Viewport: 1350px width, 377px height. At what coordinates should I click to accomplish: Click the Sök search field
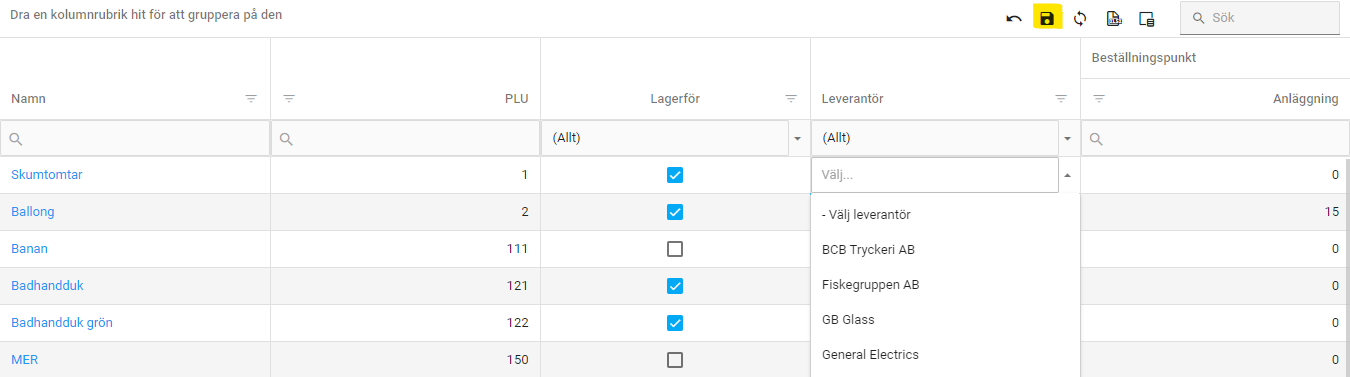tap(1259, 18)
